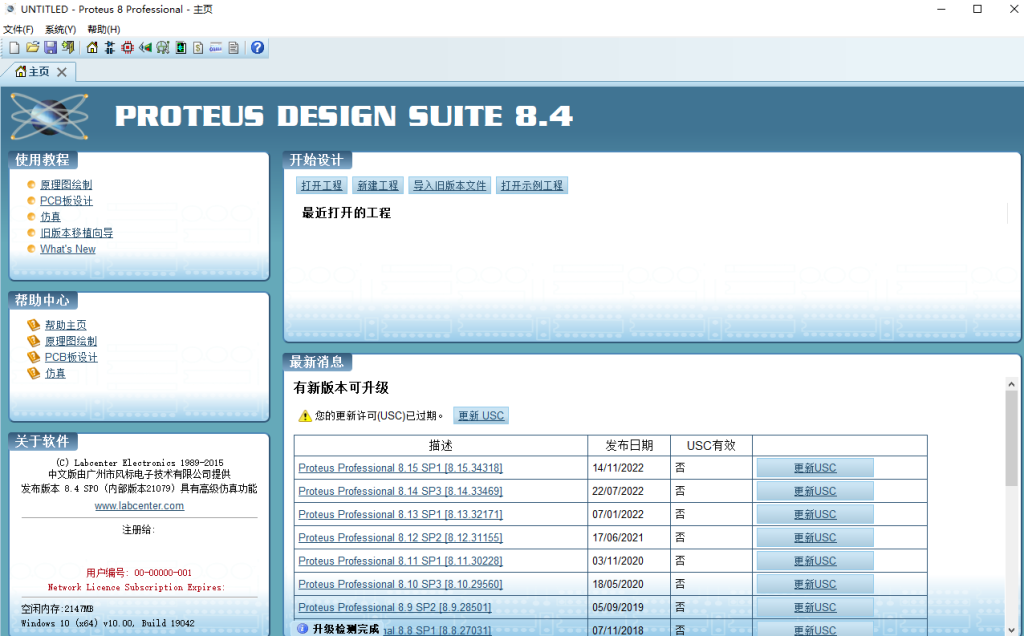The width and height of the screenshot is (1024, 636).
Task: Click the 导入旧版本文件 button
Action: (x=449, y=186)
